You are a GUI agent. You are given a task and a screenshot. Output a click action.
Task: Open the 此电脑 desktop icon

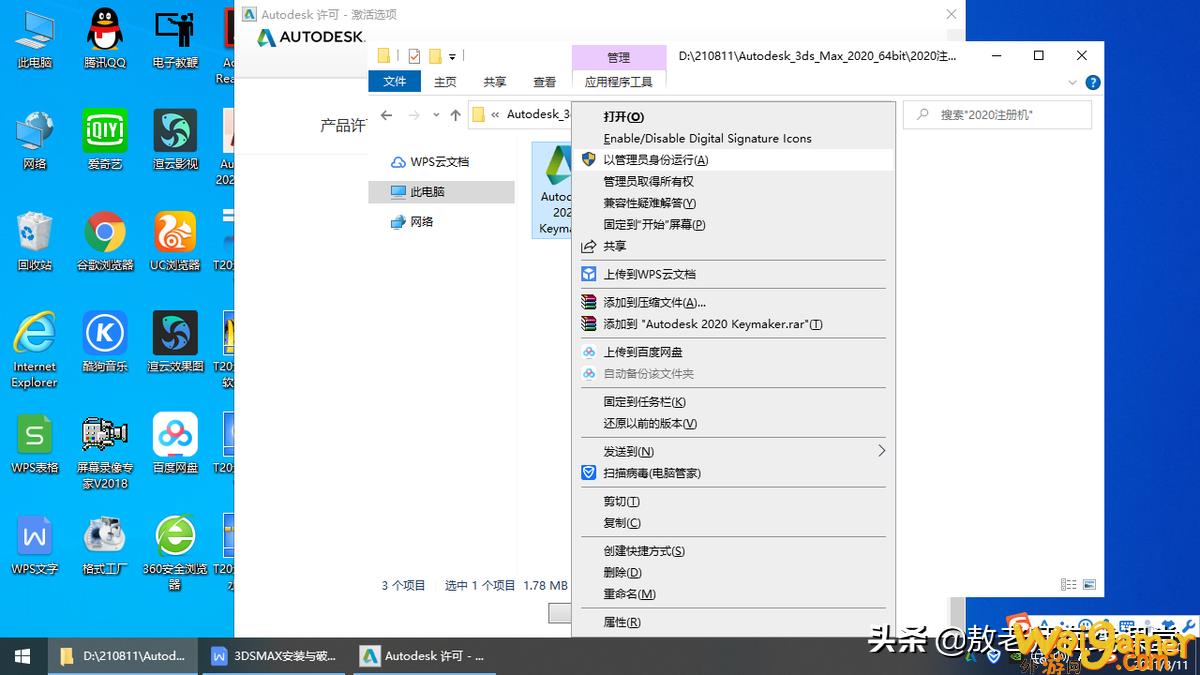pyautogui.click(x=35, y=38)
